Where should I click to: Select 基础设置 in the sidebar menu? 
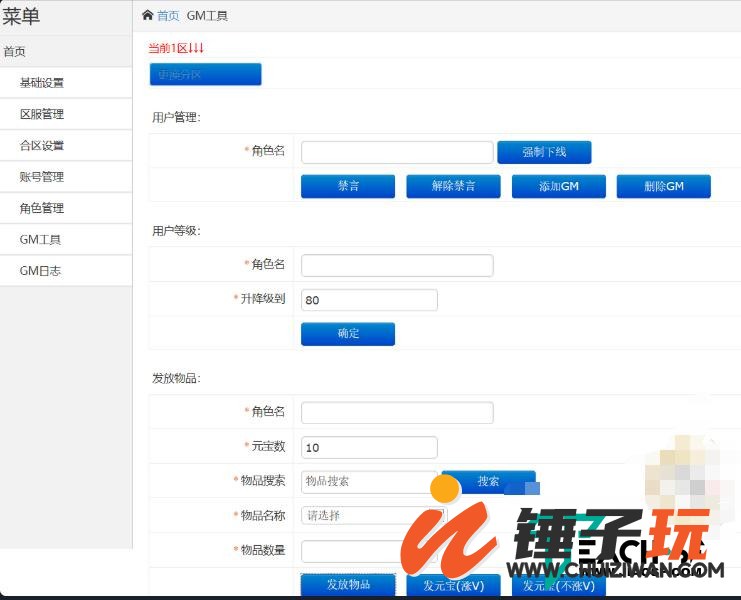tap(42, 83)
